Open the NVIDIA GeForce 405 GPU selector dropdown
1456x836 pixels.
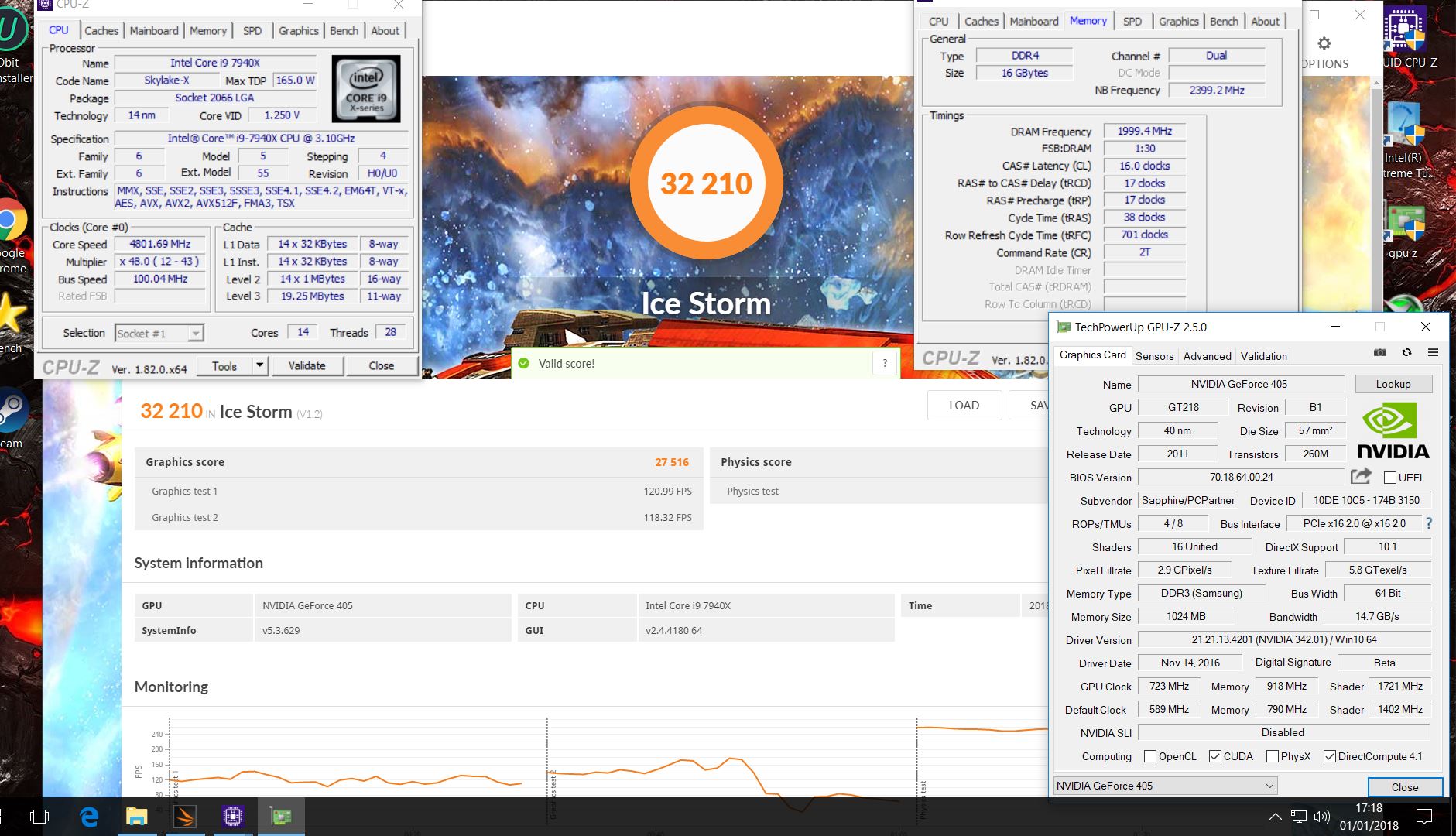point(1165,786)
